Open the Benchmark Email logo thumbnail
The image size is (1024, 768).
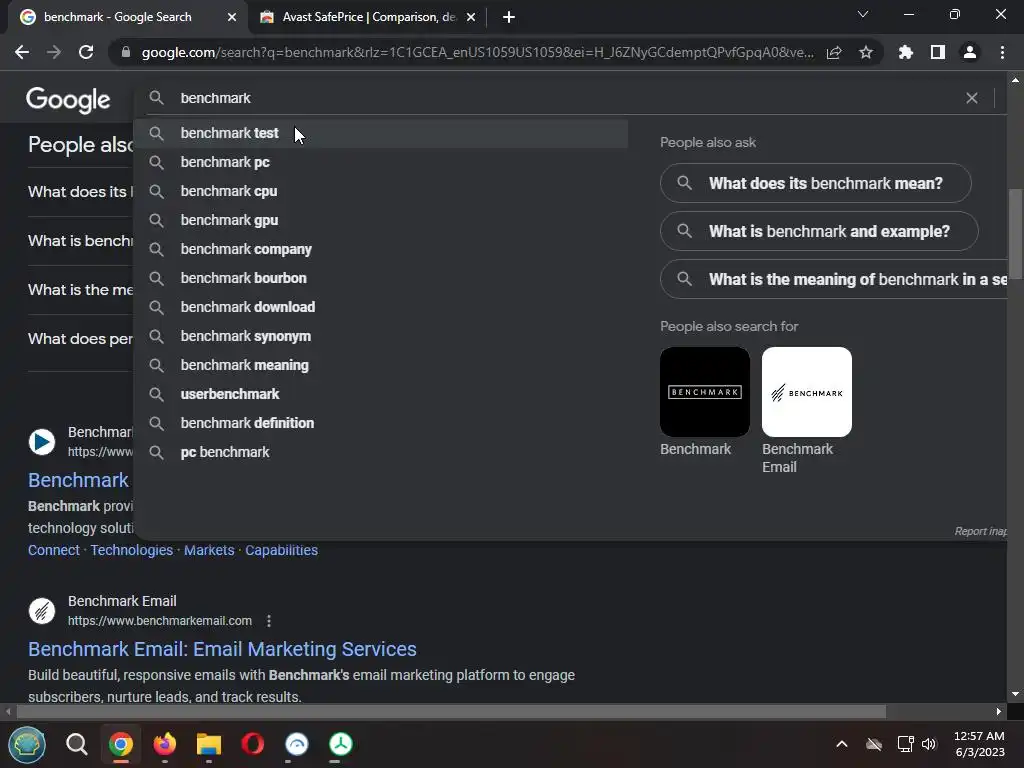tap(807, 392)
